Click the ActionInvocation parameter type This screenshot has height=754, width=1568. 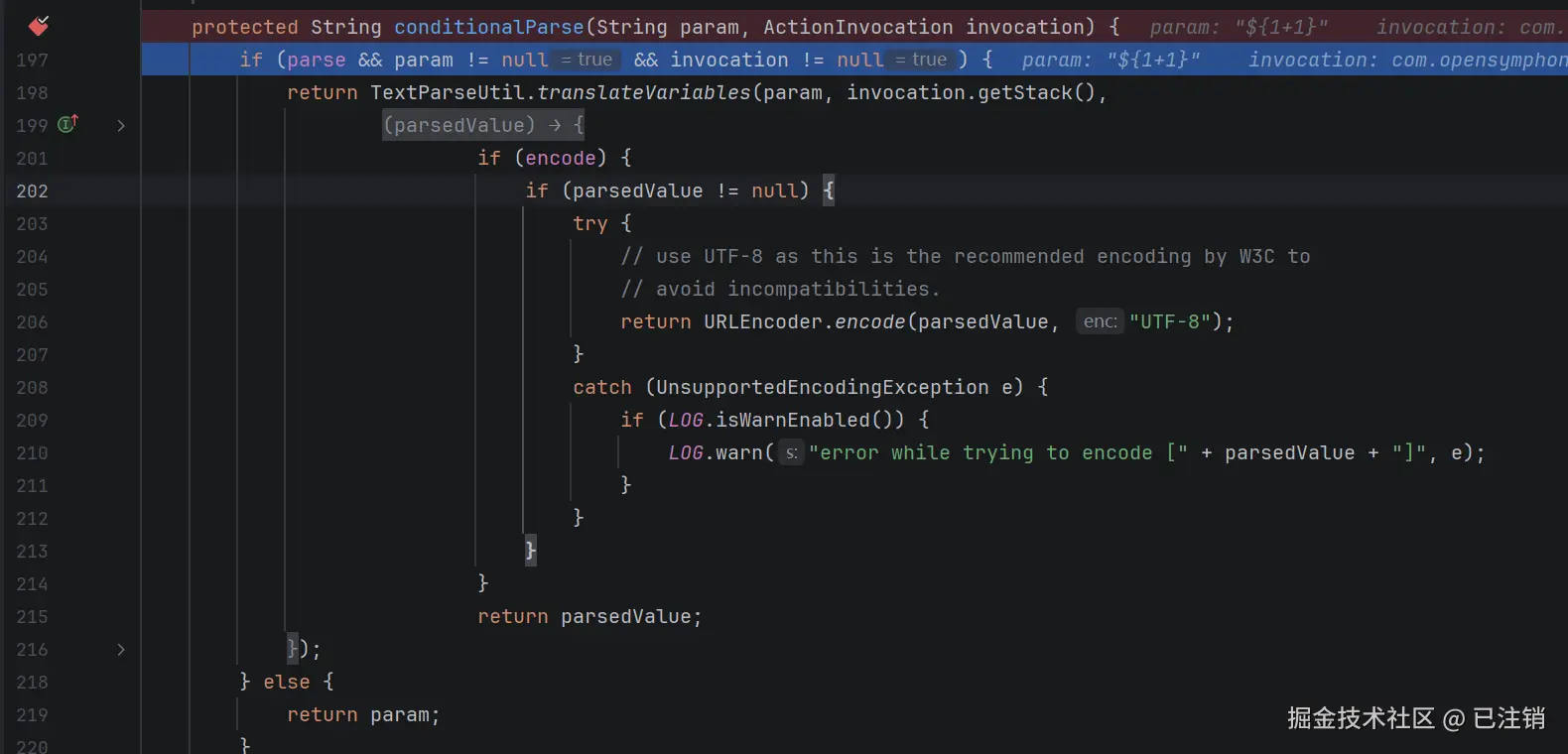pyautogui.click(x=858, y=27)
